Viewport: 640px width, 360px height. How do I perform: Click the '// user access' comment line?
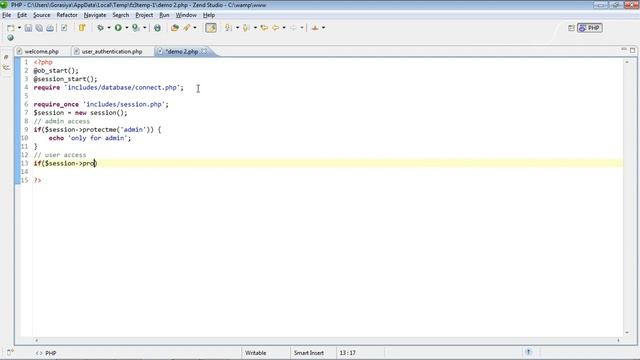60,155
